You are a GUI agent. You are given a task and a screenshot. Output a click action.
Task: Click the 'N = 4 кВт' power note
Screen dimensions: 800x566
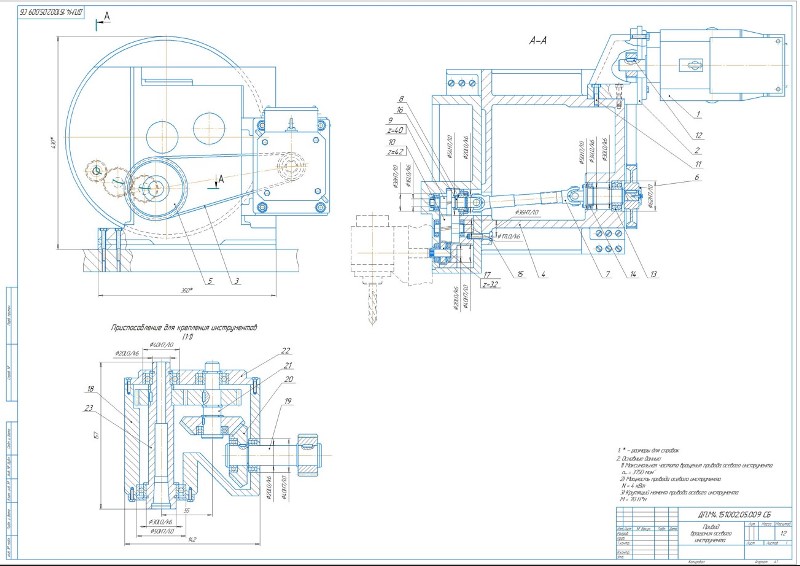pos(633,486)
